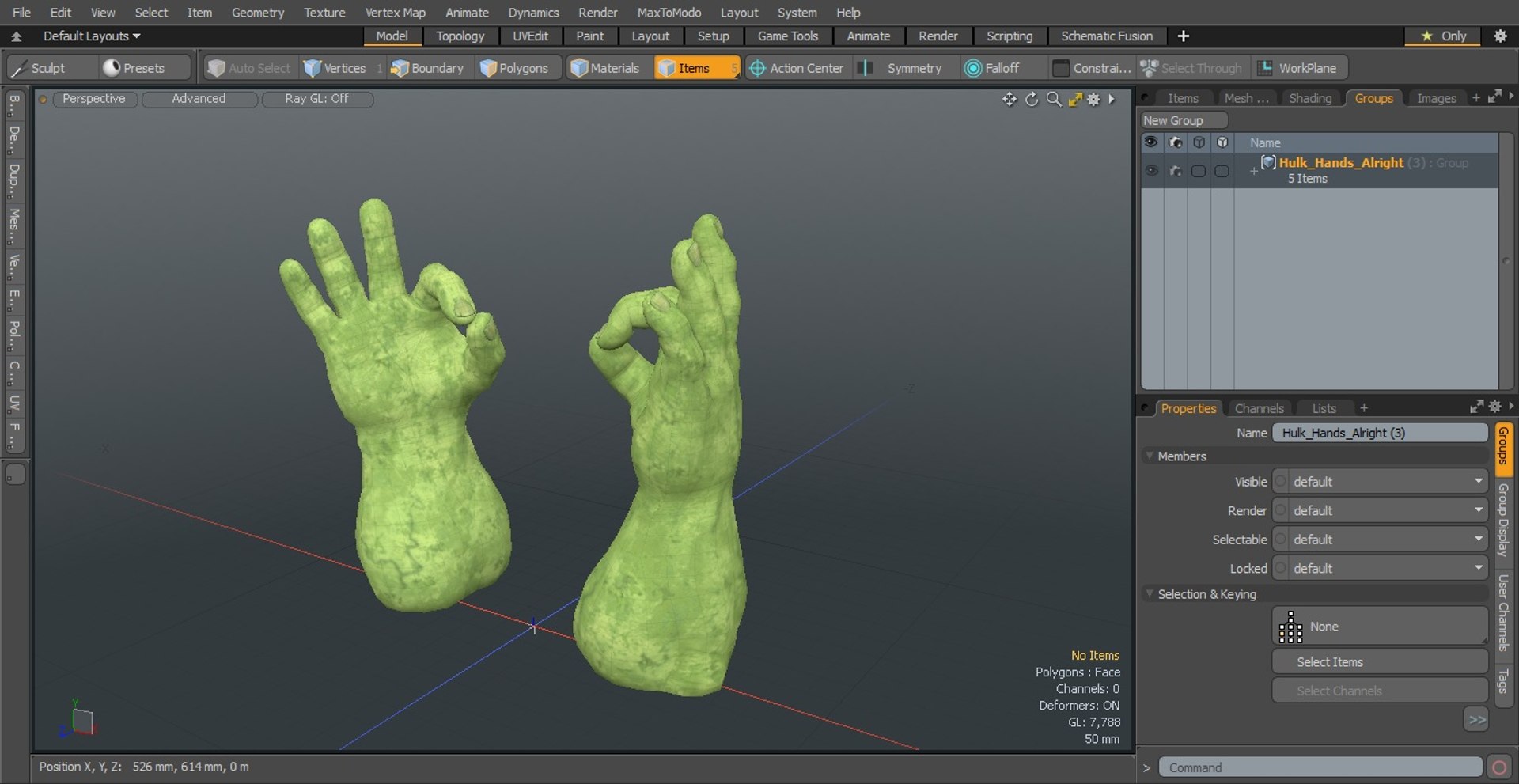
Task: Toggle render state of Hulk_Hands_Alright group
Action: click(x=1175, y=170)
